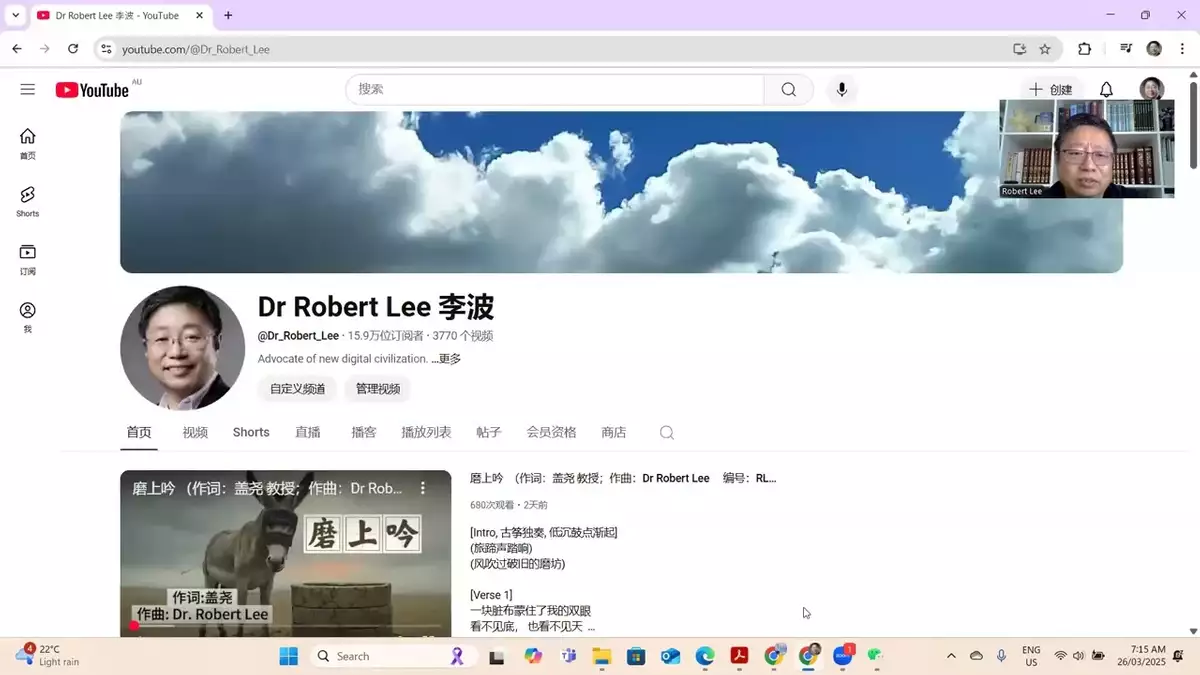Start voice search with the microphone

click(842, 89)
